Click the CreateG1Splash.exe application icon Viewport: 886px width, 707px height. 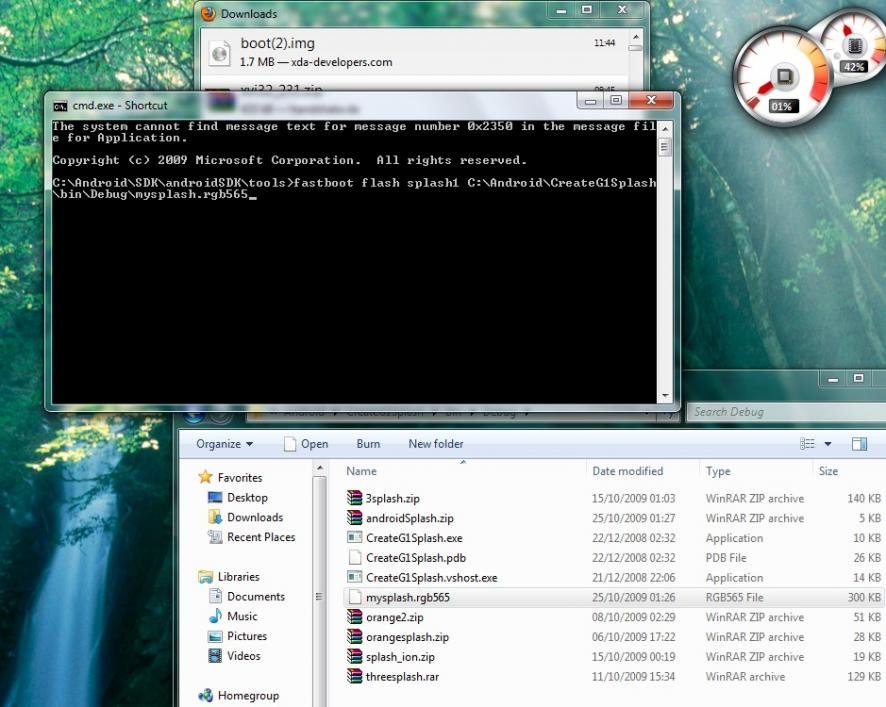tap(354, 537)
